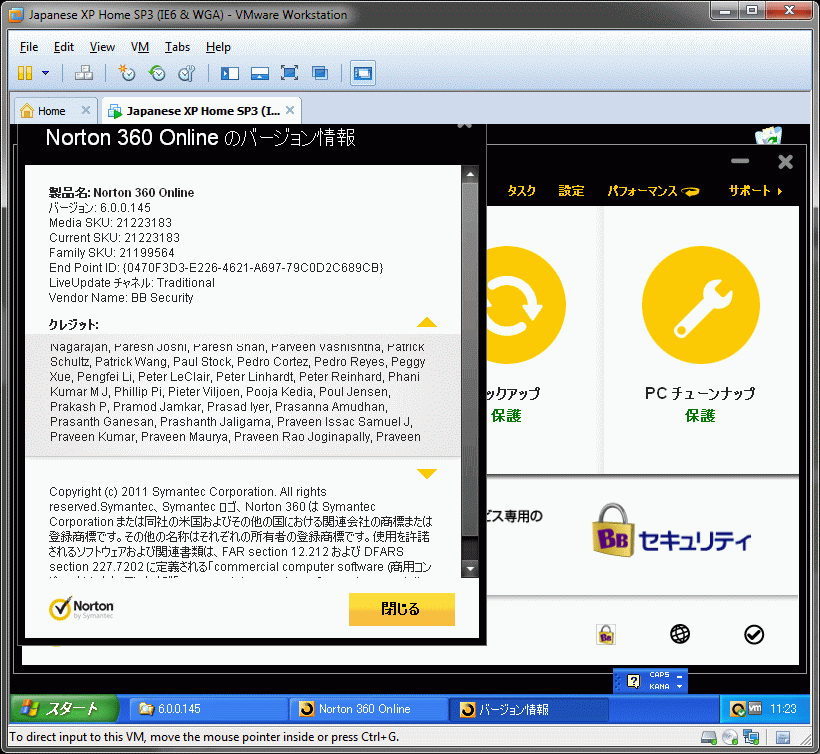The height and width of the screenshot is (754, 820).
Task: Click the IME language bar help icon
Action: coord(633,681)
